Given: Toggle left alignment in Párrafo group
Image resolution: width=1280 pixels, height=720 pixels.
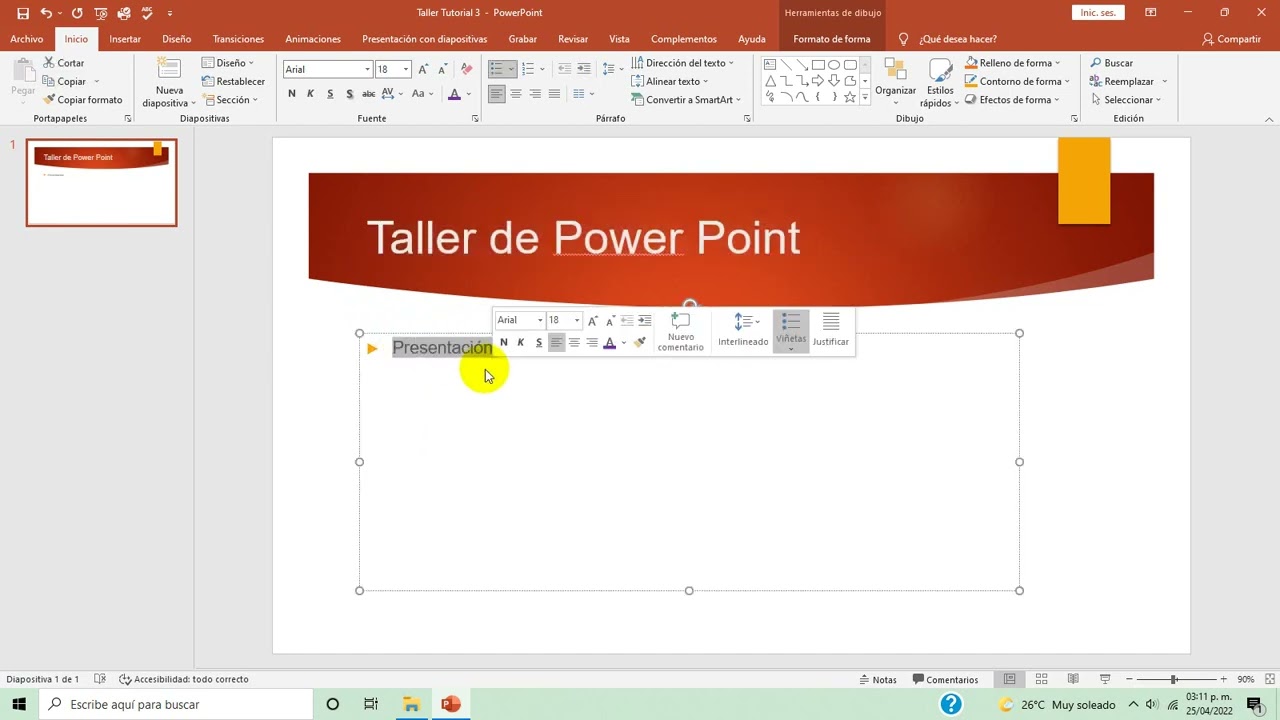Looking at the screenshot, I should (497, 94).
